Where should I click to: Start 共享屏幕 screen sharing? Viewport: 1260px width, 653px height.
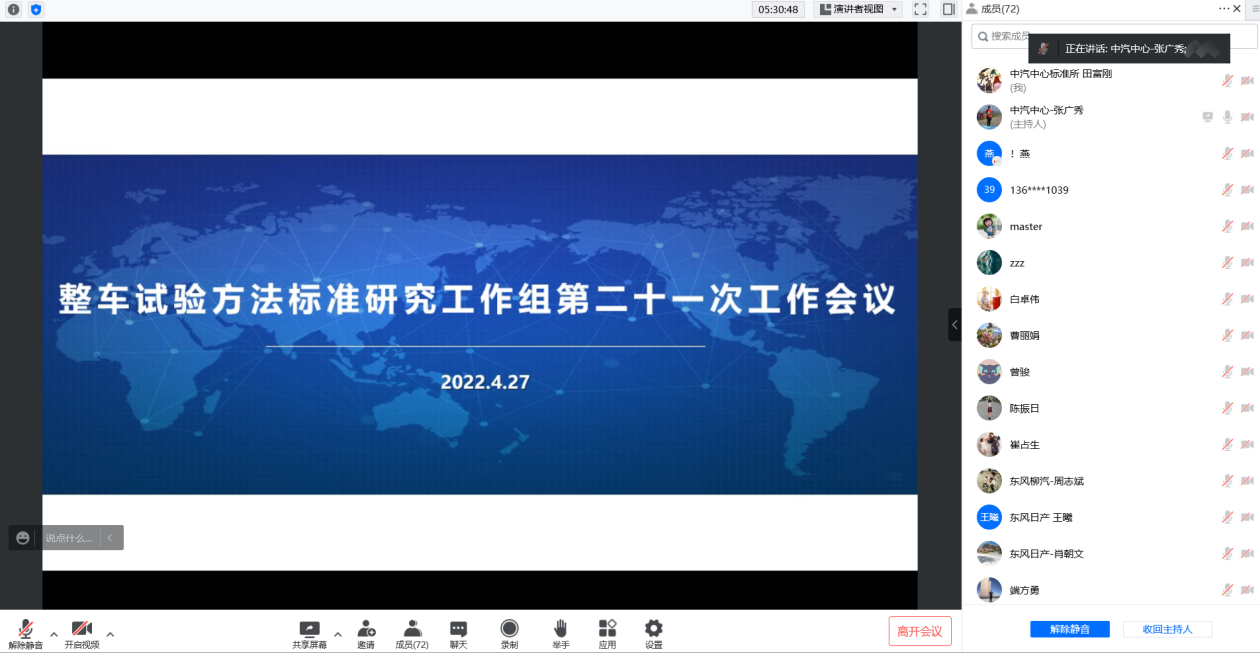(309, 630)
